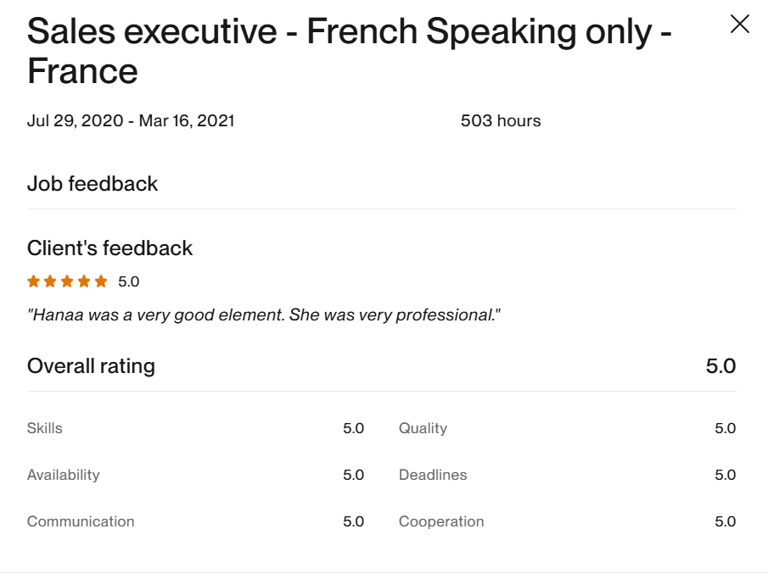Screen dimensions: 768x579
Task: Select the Job feedback heading
Action: click(x=92, y=184)
